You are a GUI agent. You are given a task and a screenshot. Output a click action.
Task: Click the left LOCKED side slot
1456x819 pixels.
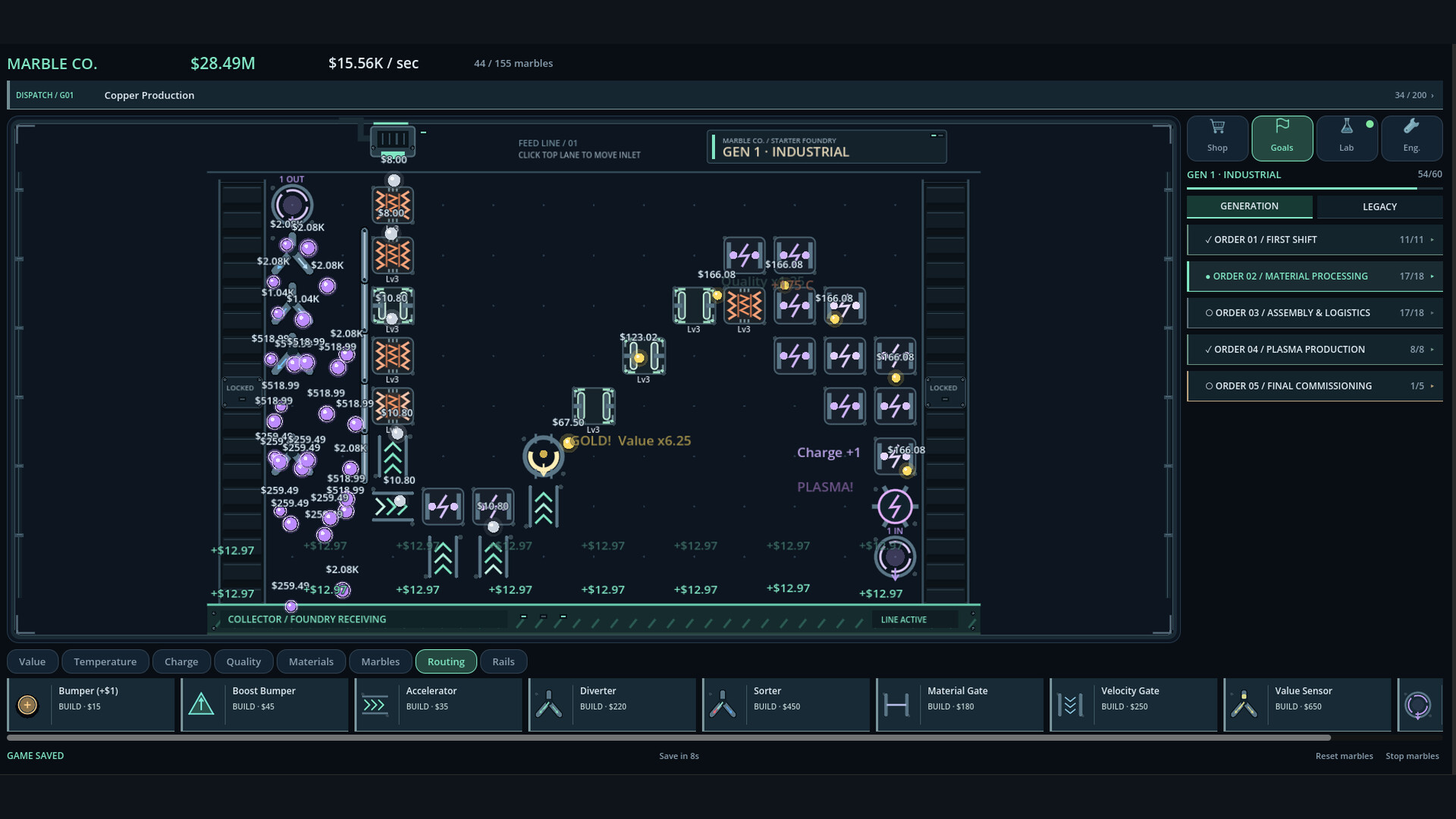(x=242, y=392)
